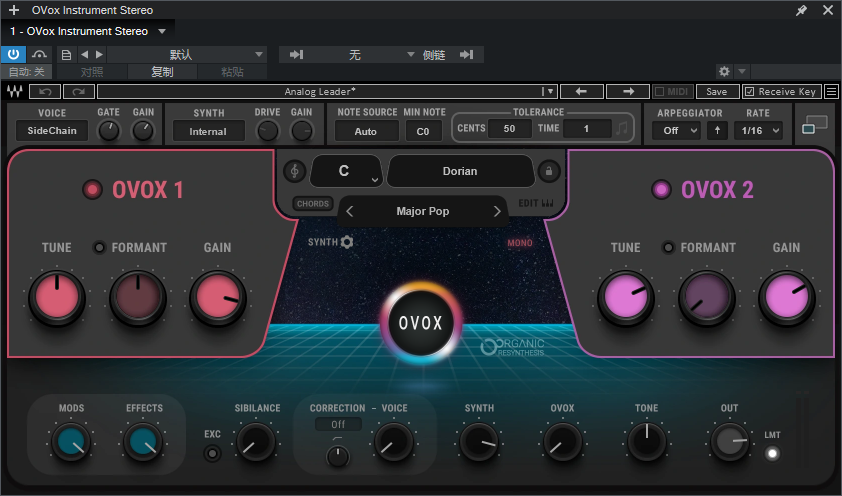
Task: Click the treble clef icon
Action: 294,171
